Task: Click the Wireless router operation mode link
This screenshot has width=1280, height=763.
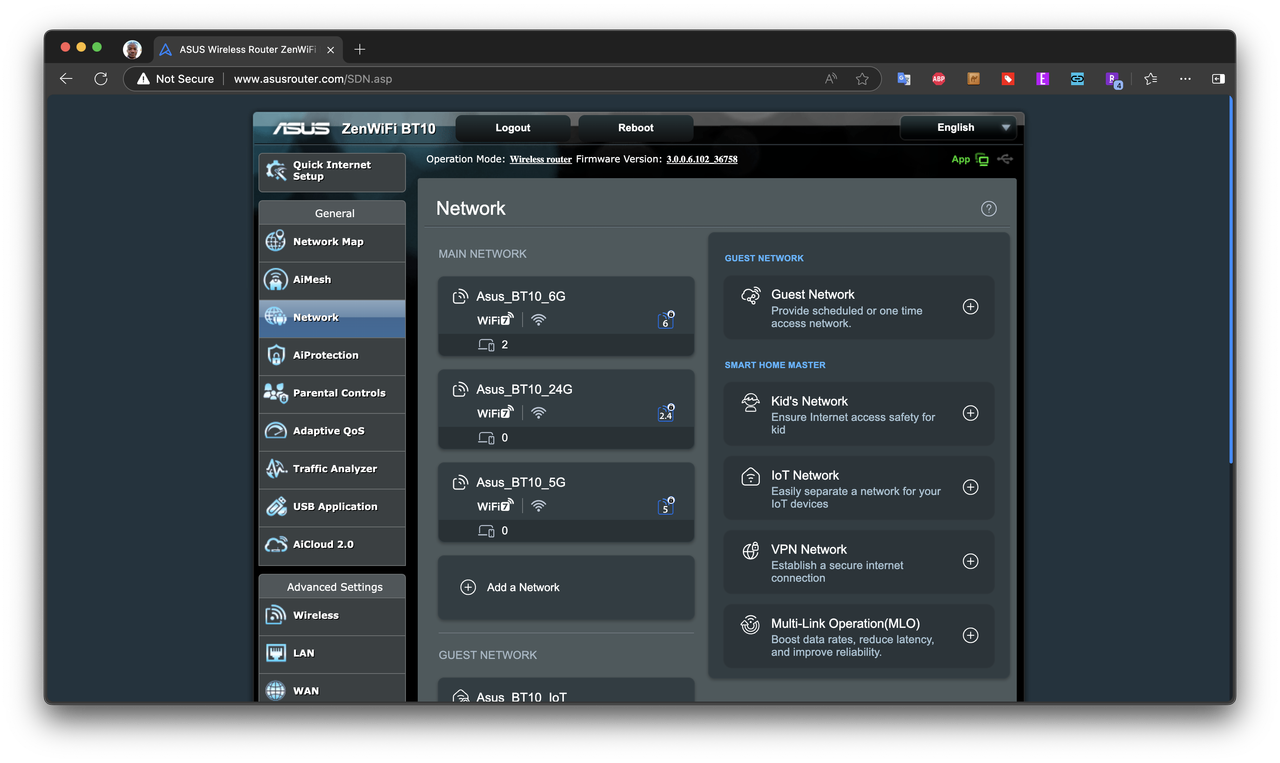Action: 541,159
